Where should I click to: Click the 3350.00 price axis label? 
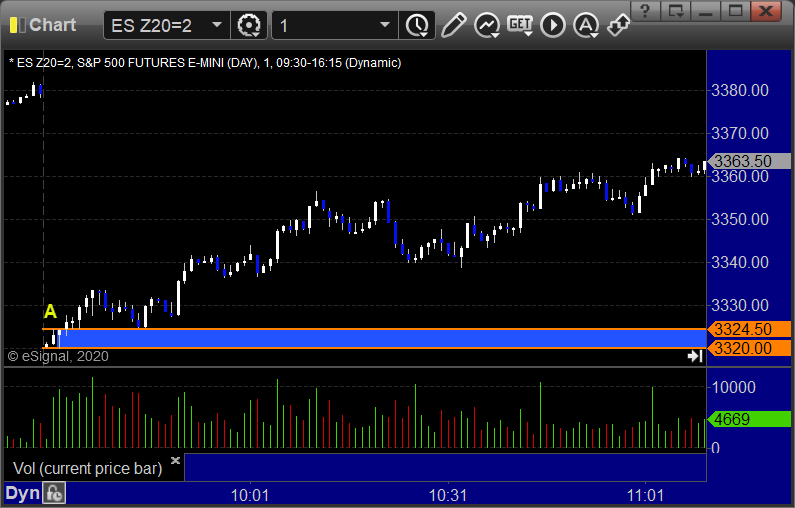740,220
